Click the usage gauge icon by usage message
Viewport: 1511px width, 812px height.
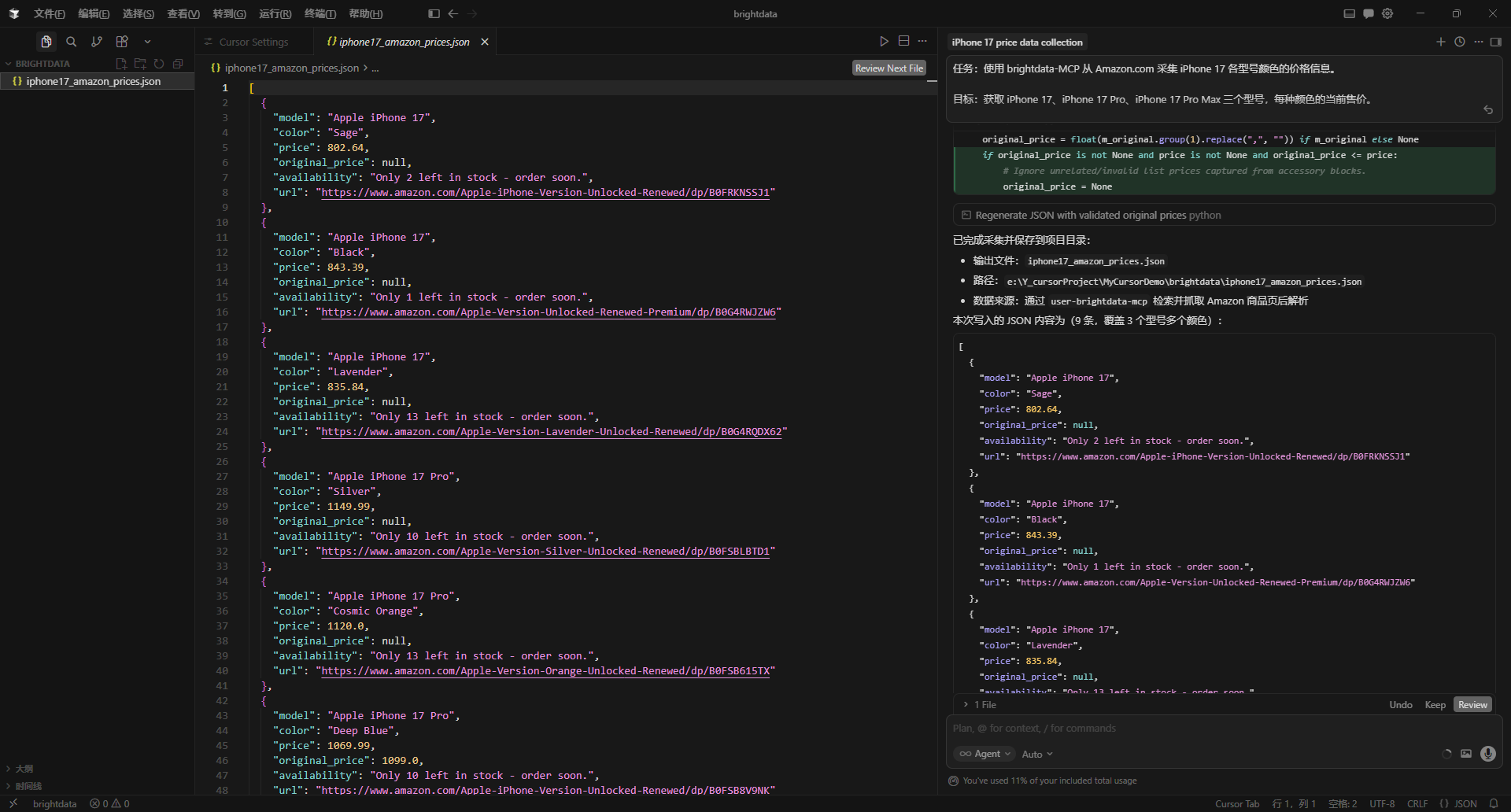[954, 781]
